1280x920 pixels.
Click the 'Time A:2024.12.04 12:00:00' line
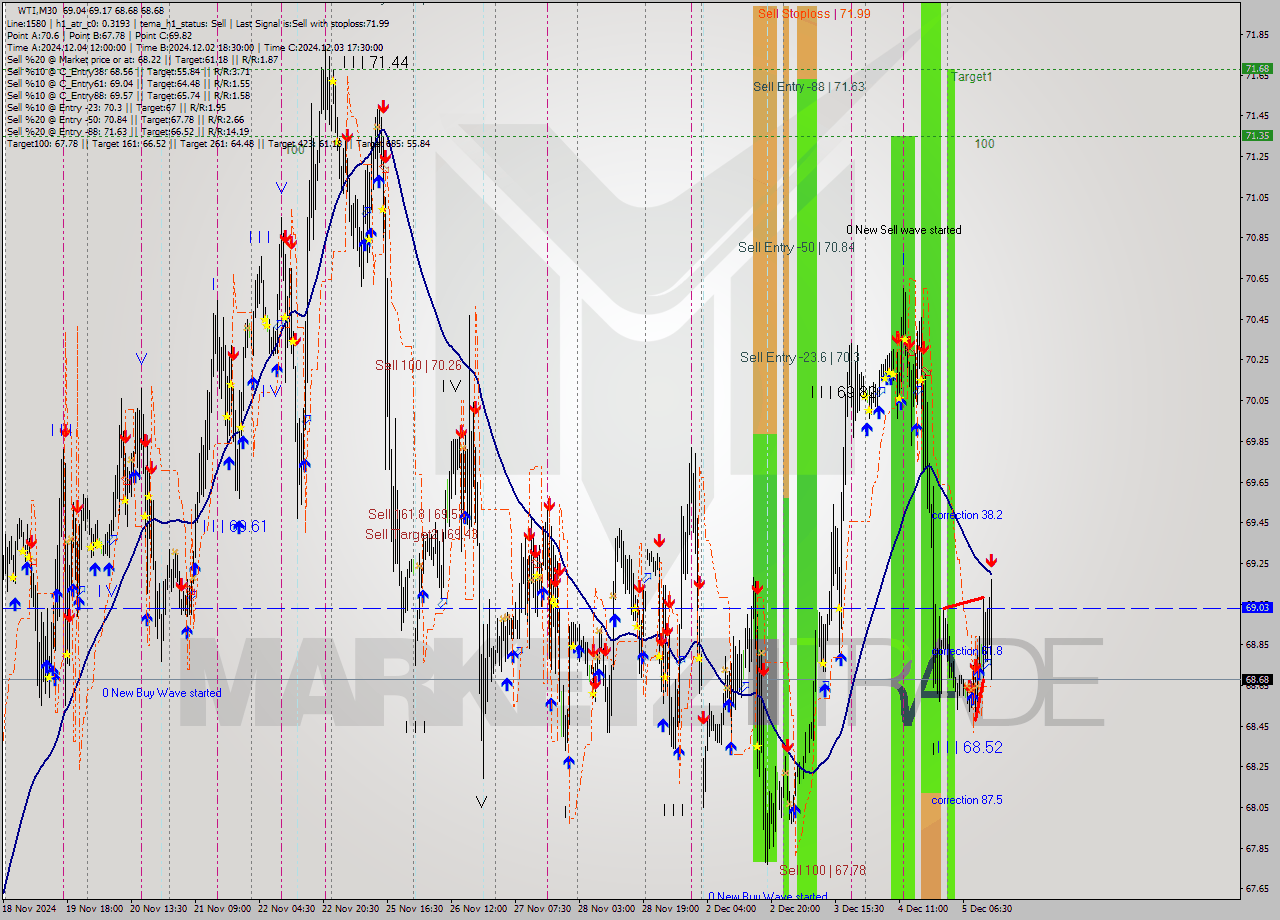pyautogui.click(x=194, y=47)
